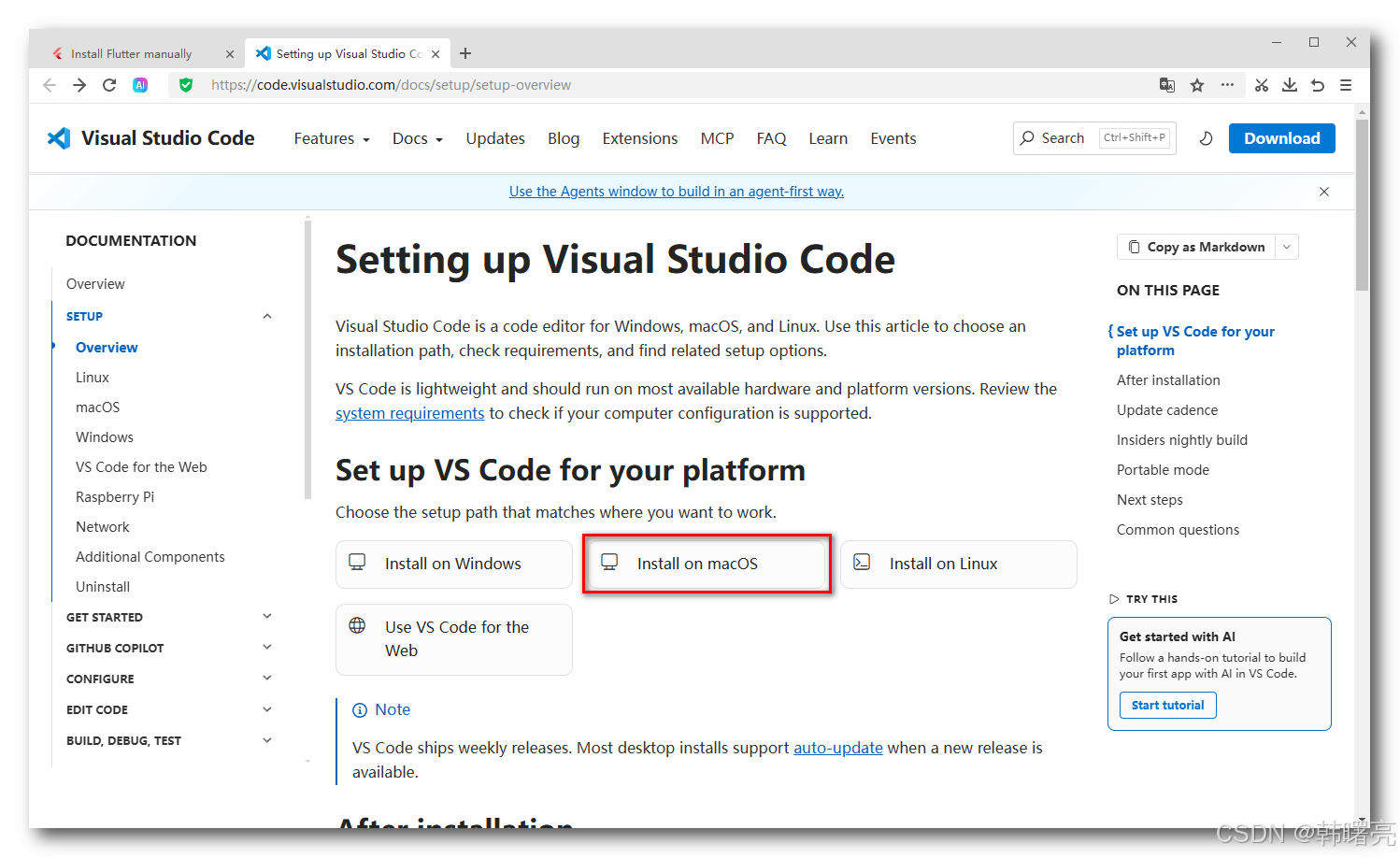
Task: Open browser downloads arrow icon
Action: click(x=1290, y=85)
